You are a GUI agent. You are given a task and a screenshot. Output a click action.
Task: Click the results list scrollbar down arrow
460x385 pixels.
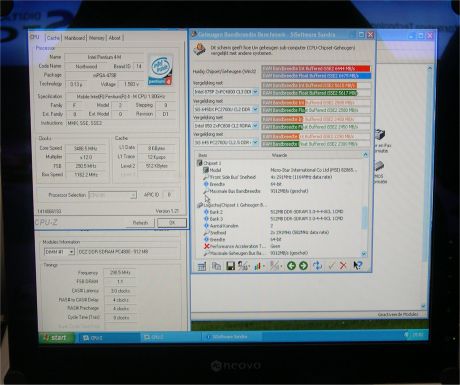coord(364,254)
